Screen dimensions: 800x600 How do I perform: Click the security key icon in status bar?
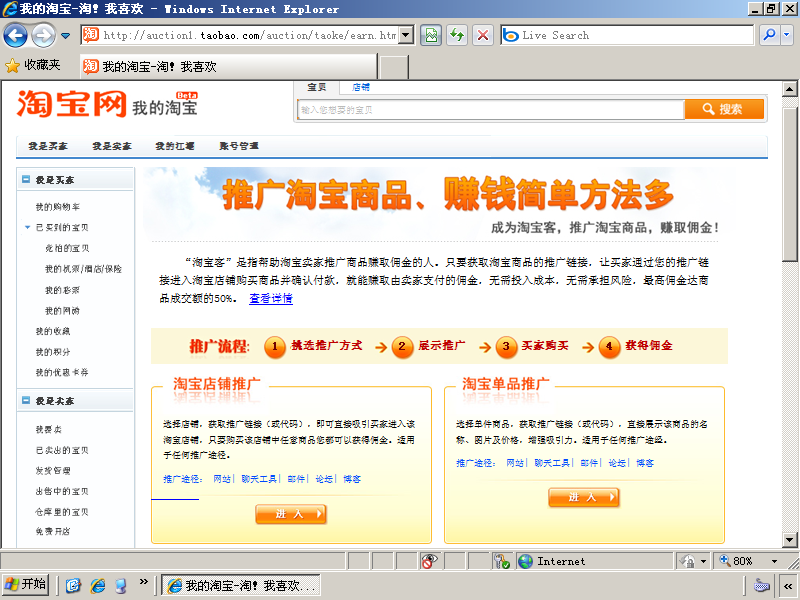[502, 561]
